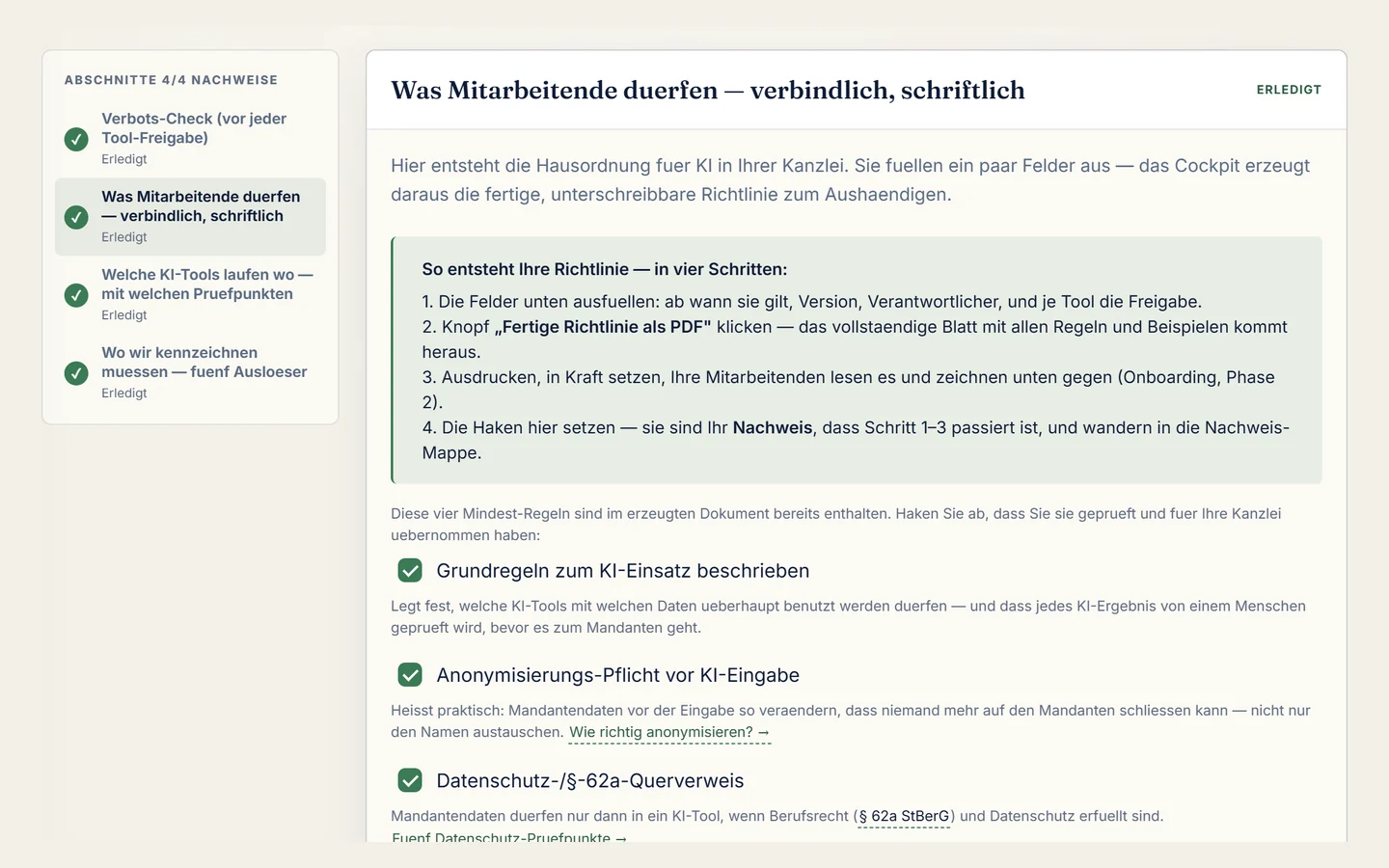Click the heading So entsteht Ihre Richtlinie
Screen dimensions: 1389x868
point(605,270)
